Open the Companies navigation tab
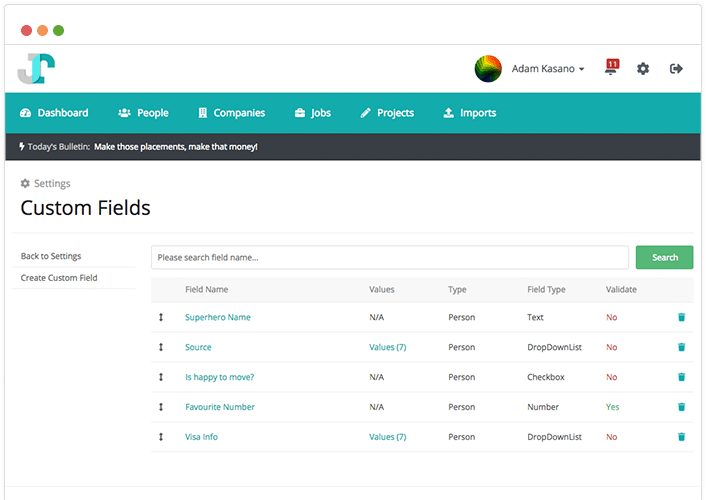Viewport: 707px width, 500px height. [231, 113]
